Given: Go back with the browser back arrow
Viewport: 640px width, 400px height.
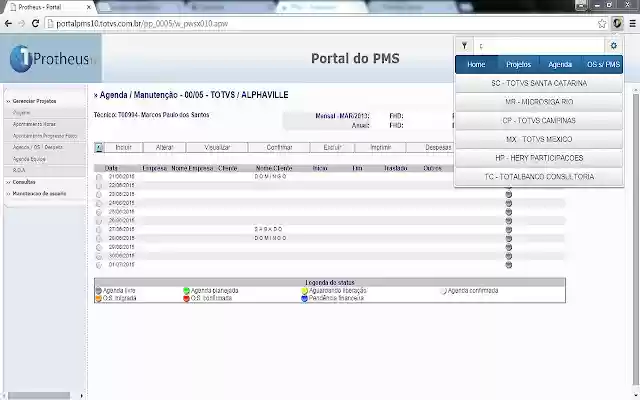Looking at the screenshot, I should click(x=8, y=24).
